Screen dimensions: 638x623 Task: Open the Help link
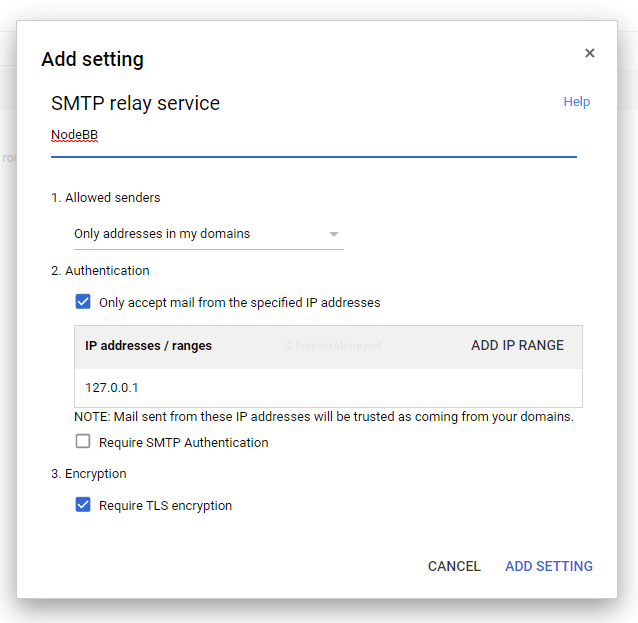[x=577, y=101]
